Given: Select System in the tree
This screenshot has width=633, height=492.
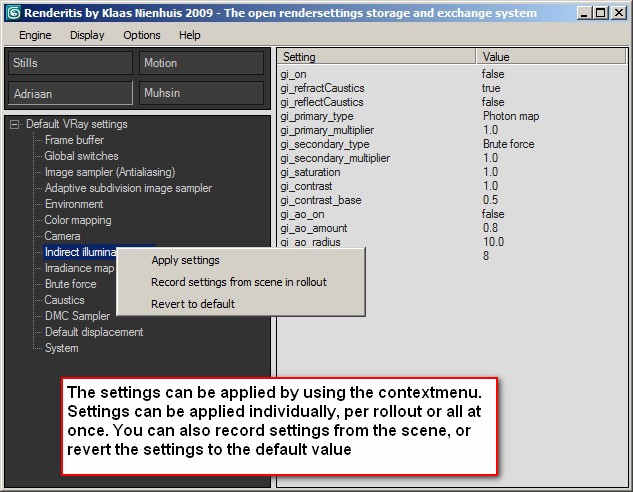Looking at the screenshot, I should (61, 348).
